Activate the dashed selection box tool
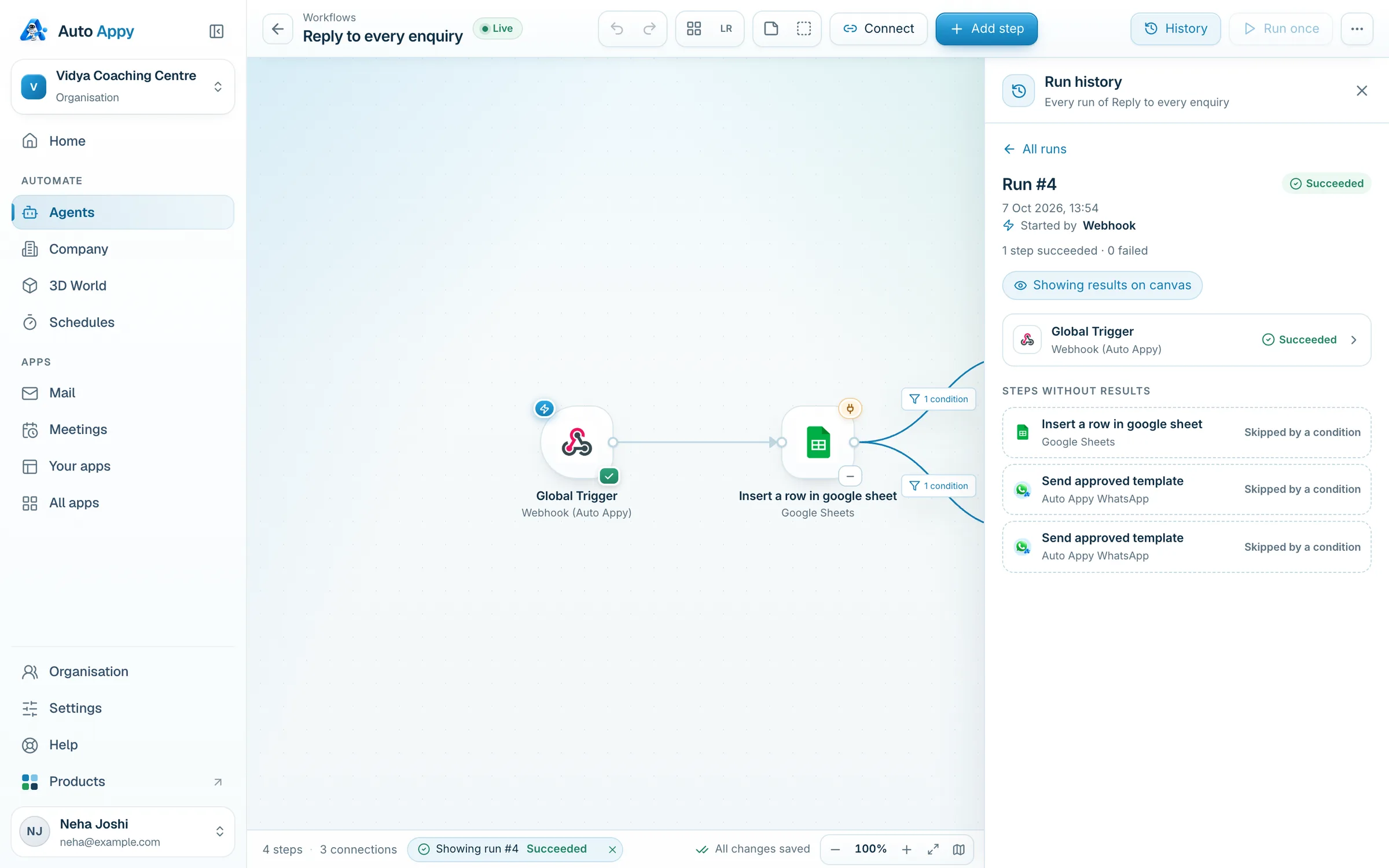 pyautogui.click(x=803, y=29)
